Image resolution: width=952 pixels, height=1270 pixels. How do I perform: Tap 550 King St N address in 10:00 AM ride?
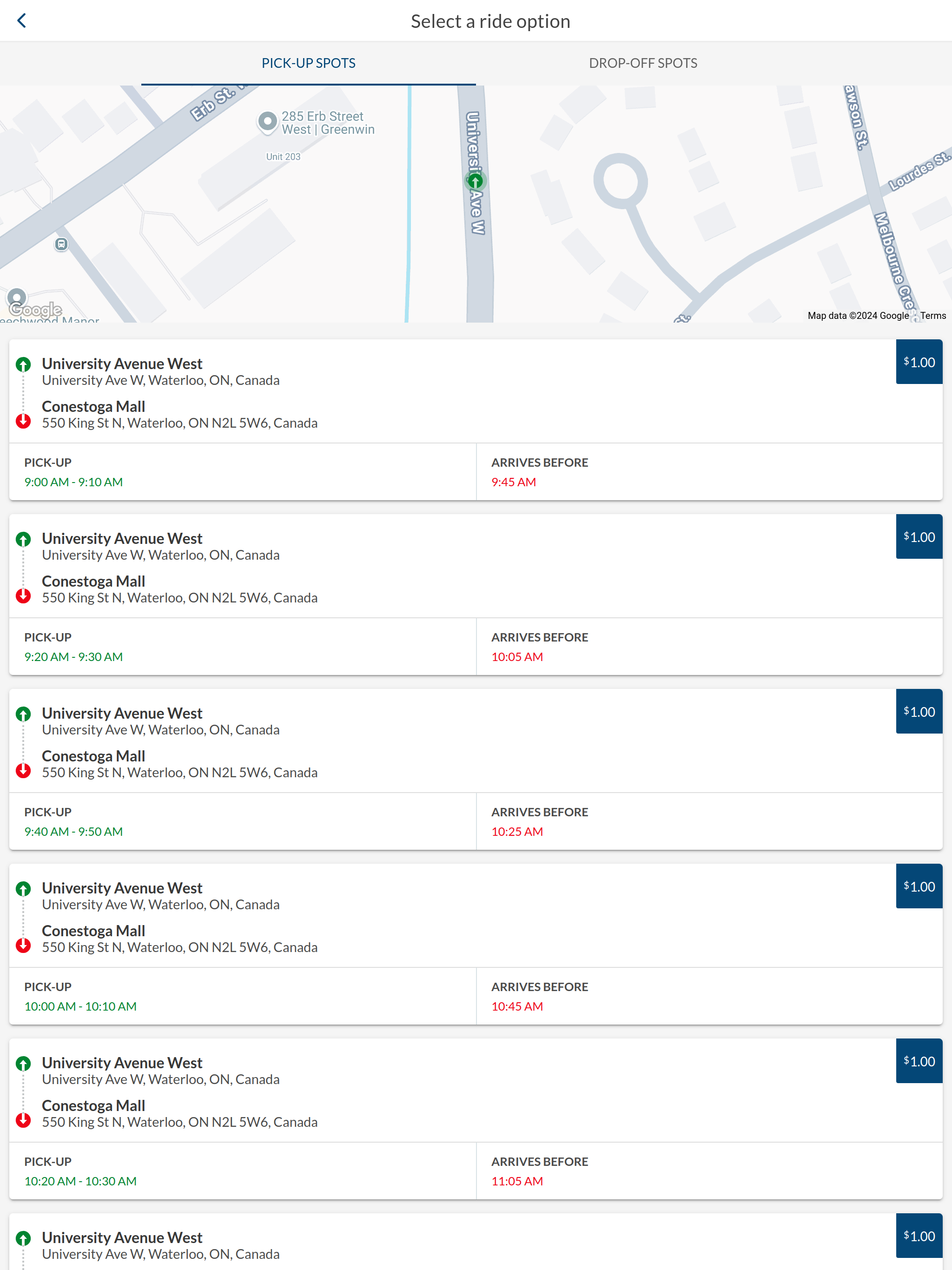coord(180,947)
